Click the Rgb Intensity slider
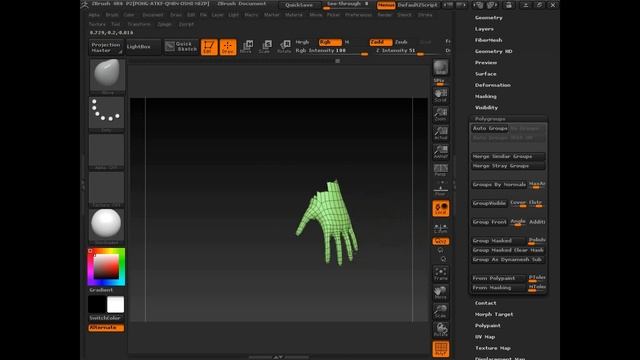Screen dimensions: 640x360 pos(331,51)
